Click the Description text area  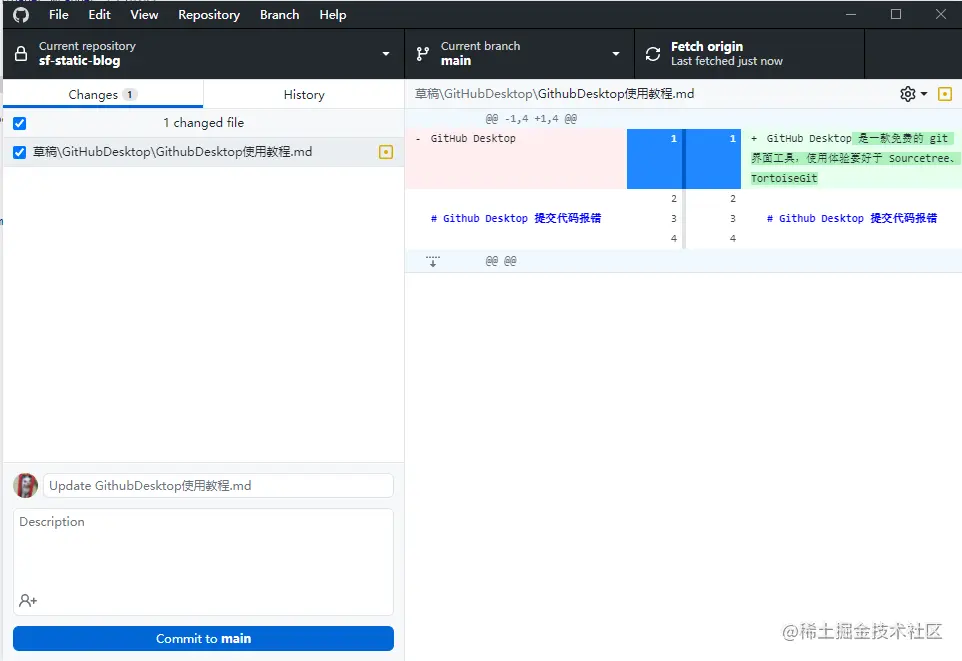[x=203, y=562]
